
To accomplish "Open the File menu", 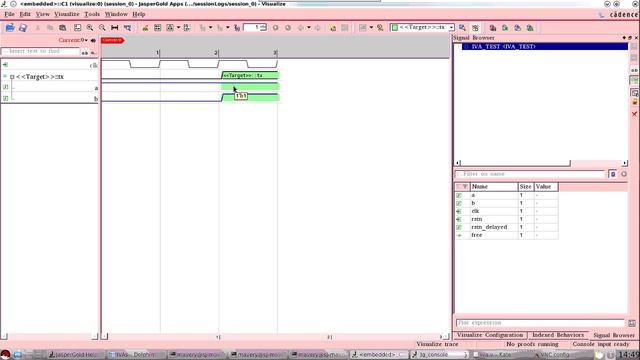I will pyautogui.click(x=9, y=14).
